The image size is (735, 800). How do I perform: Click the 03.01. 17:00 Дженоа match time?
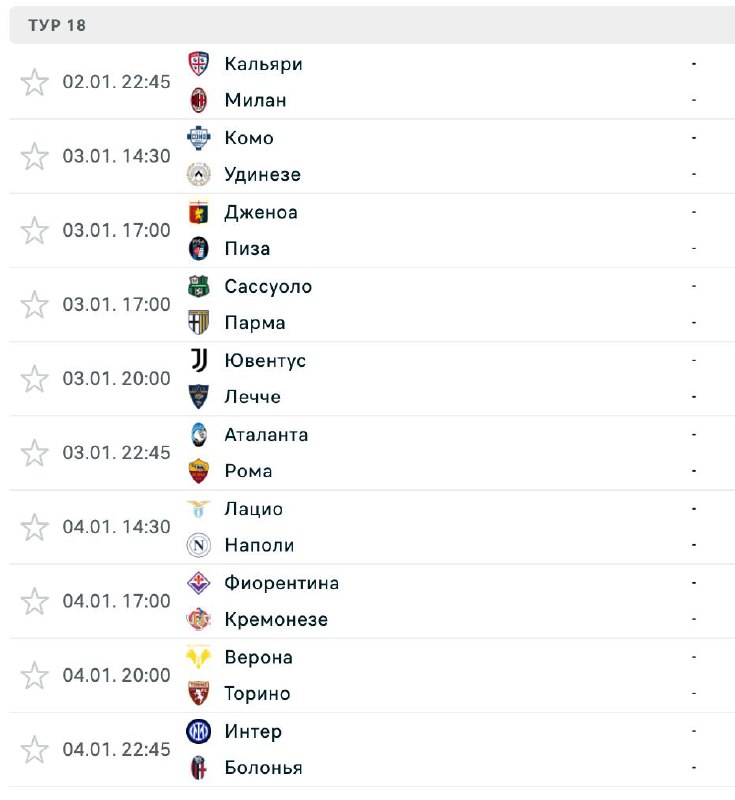point(116,230)
